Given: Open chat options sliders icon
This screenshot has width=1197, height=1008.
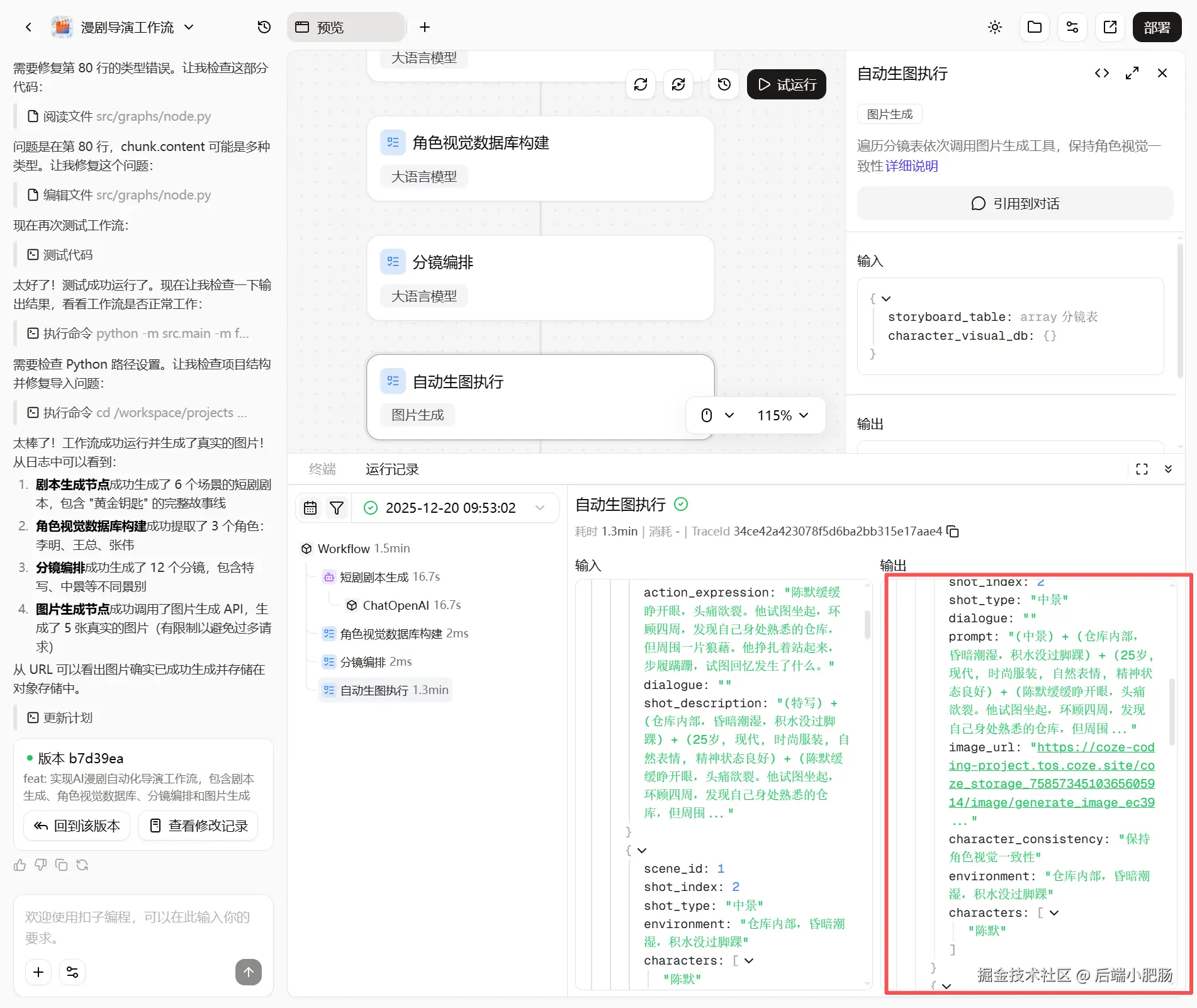Looking at the screenshot, I should click(x=72, y=972).
